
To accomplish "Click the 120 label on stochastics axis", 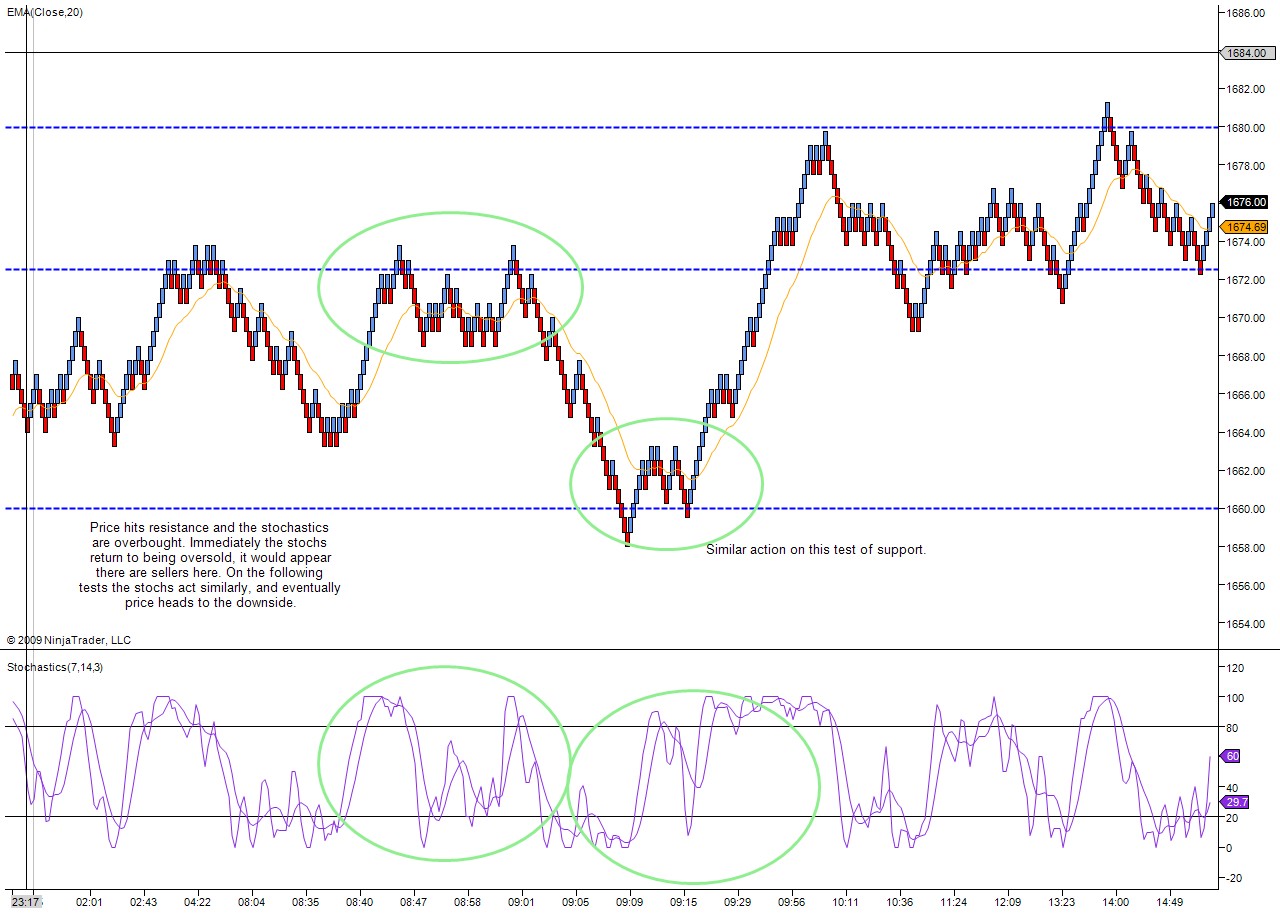I will (1235, 668).
